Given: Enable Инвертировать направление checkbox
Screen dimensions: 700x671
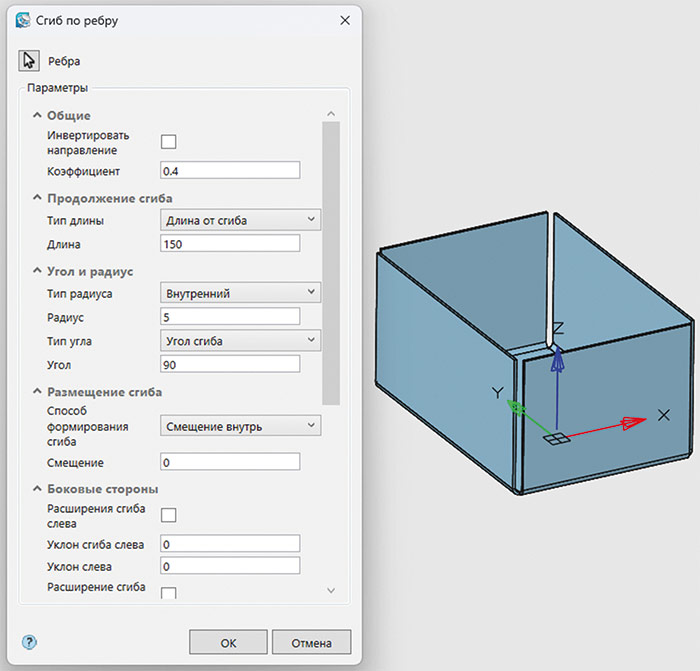Looking at the screenshot, I should click(168, 142).
